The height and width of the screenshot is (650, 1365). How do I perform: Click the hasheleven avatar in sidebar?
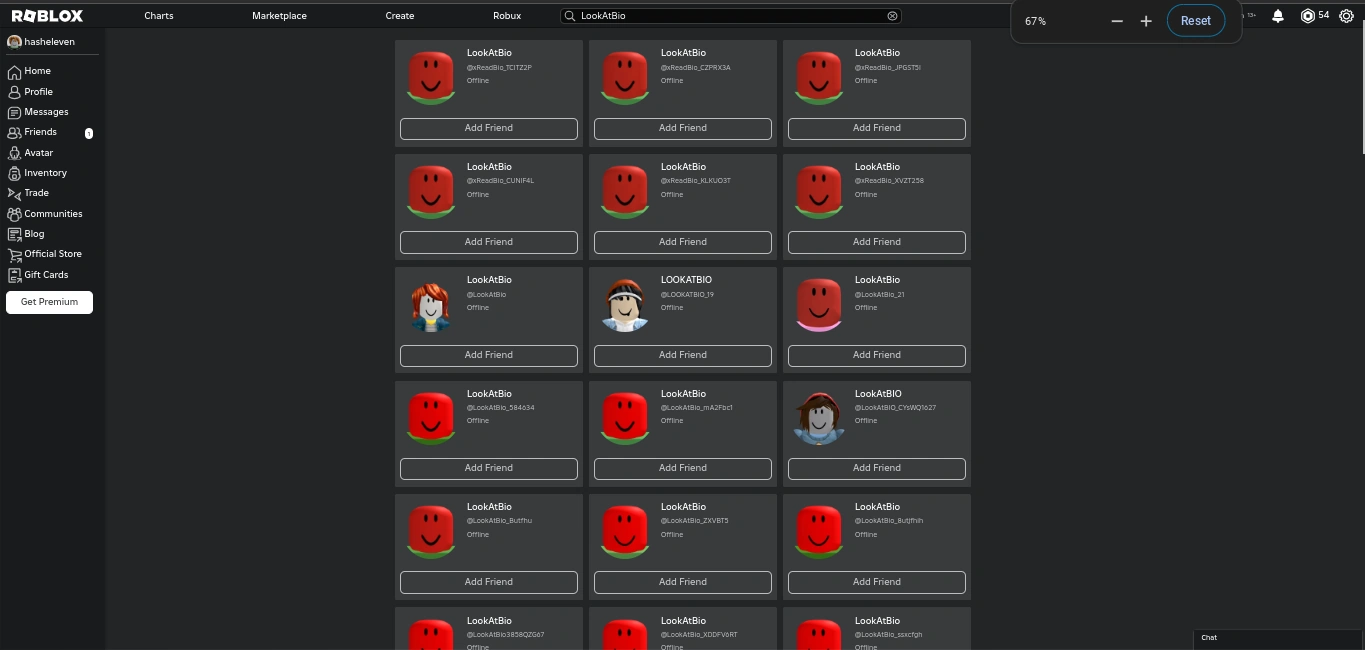(x=14, y=42)
